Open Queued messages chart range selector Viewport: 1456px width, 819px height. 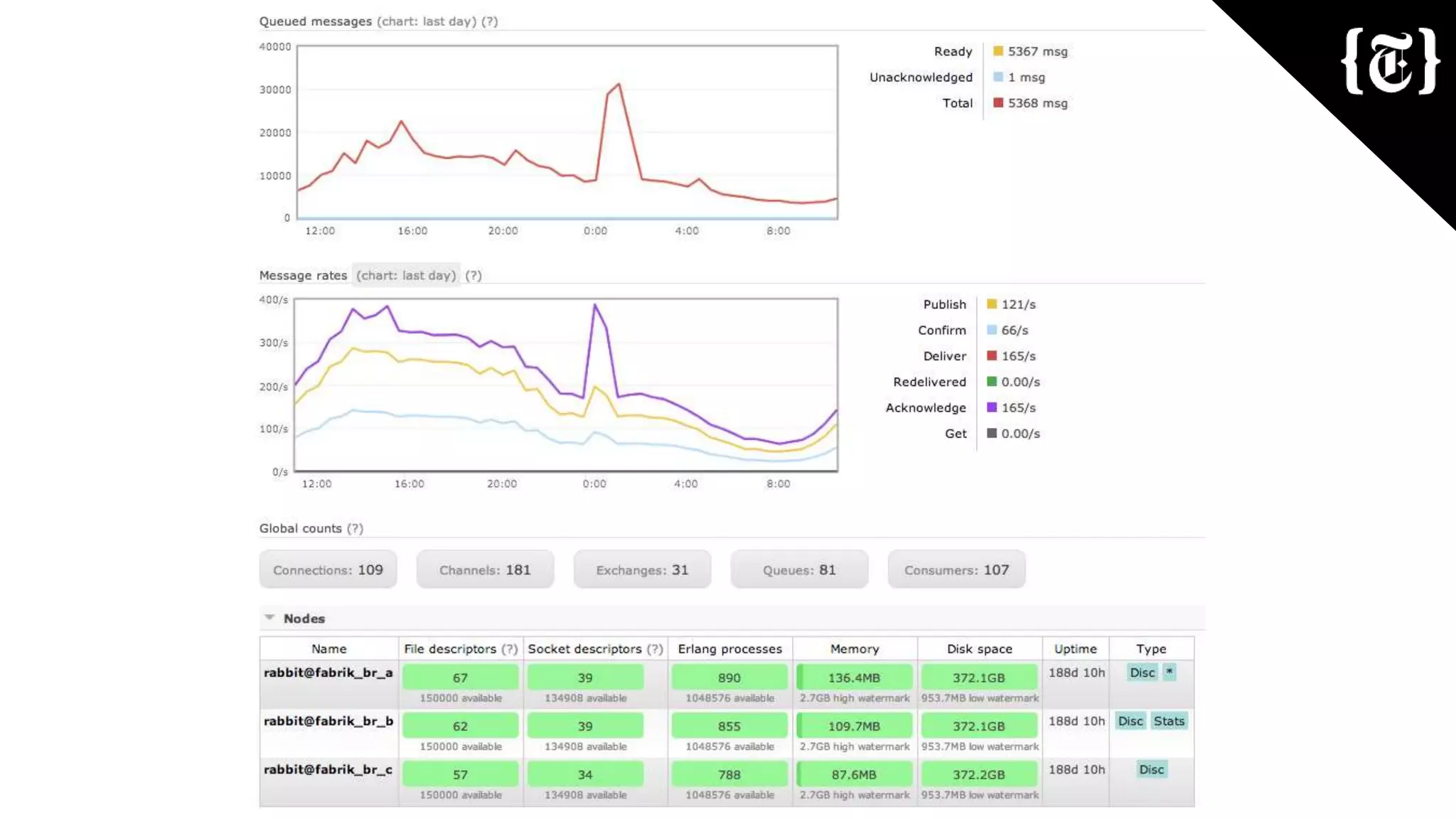pyautogui.click(x=427, y=21)
